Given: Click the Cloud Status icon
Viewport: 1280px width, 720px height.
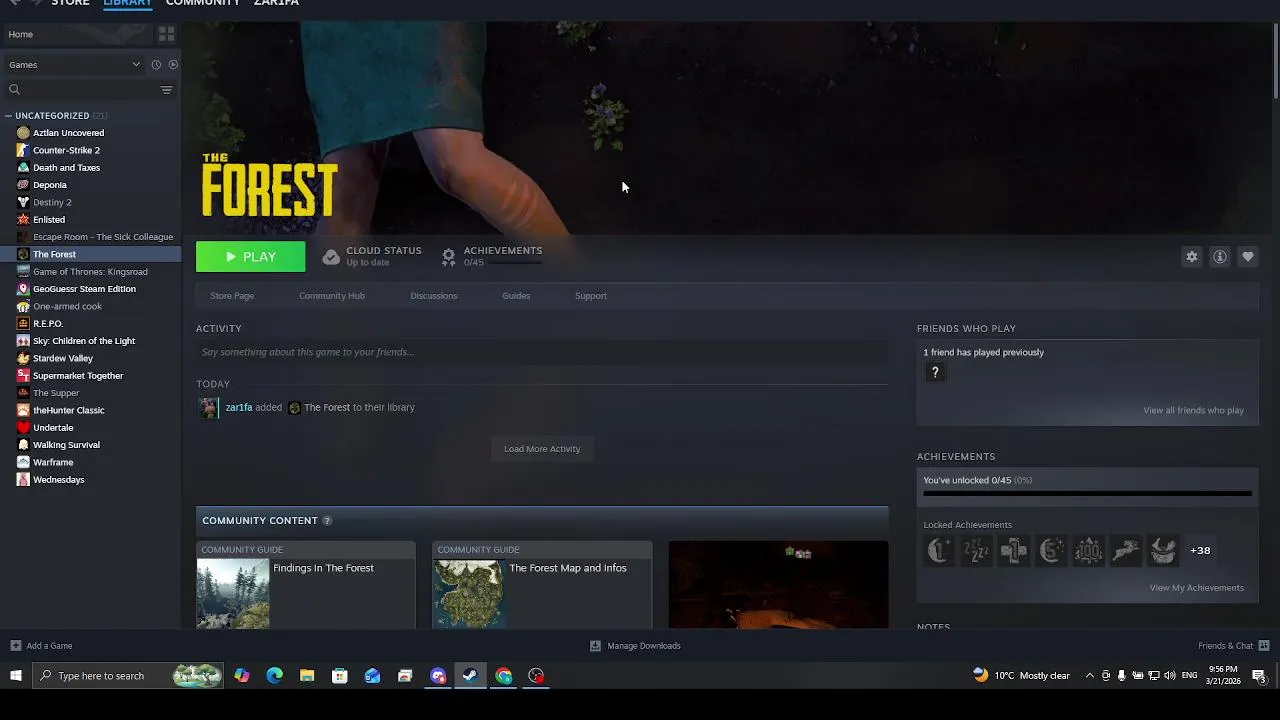Looking at the screenshot, I should [331, 257].
